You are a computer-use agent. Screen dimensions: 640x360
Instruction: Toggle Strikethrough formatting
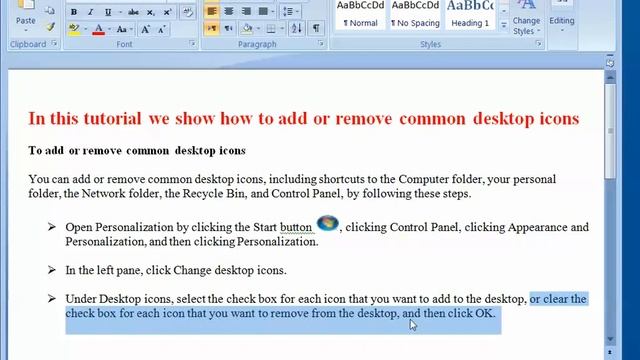pos(133,12)
